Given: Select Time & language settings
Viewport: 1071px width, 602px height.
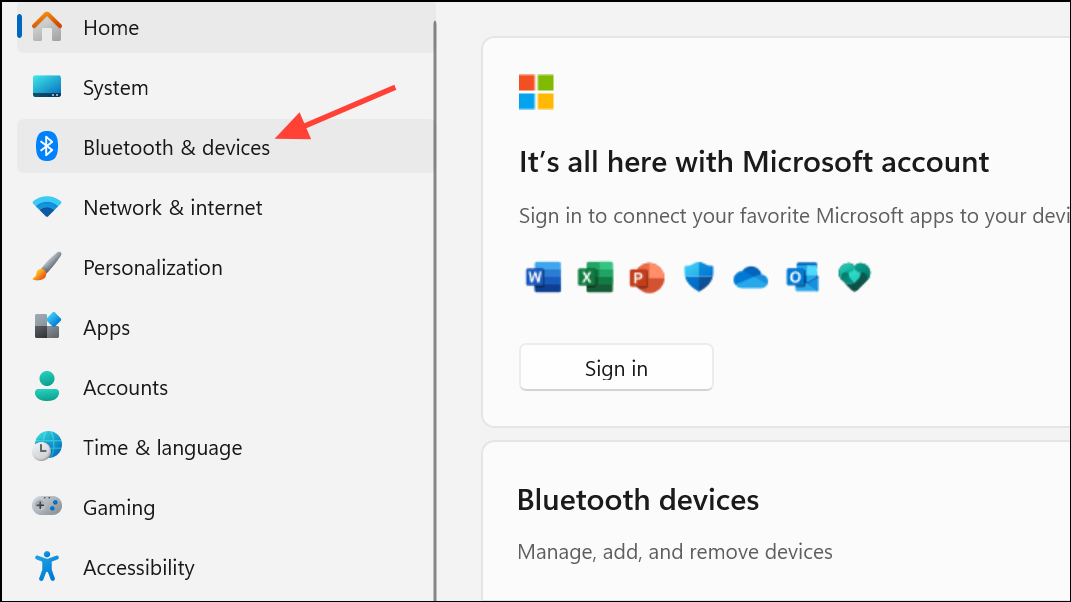Looking at the screenshot, I should 162,447.
